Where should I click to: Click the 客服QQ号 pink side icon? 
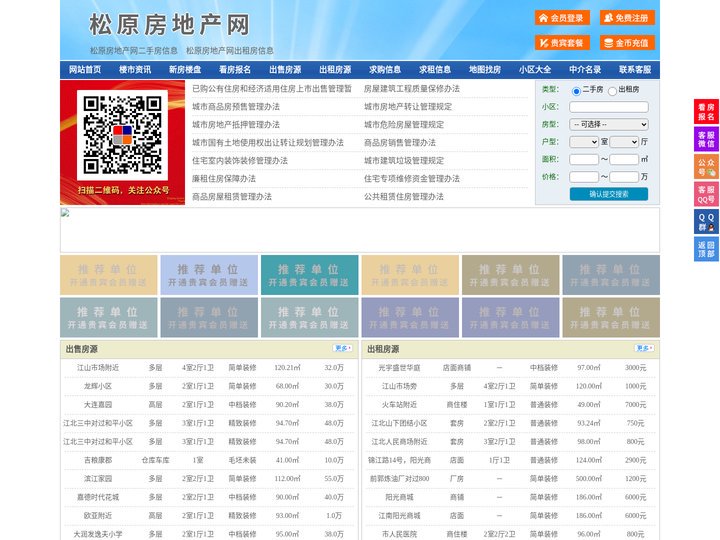tap(706, 194)
